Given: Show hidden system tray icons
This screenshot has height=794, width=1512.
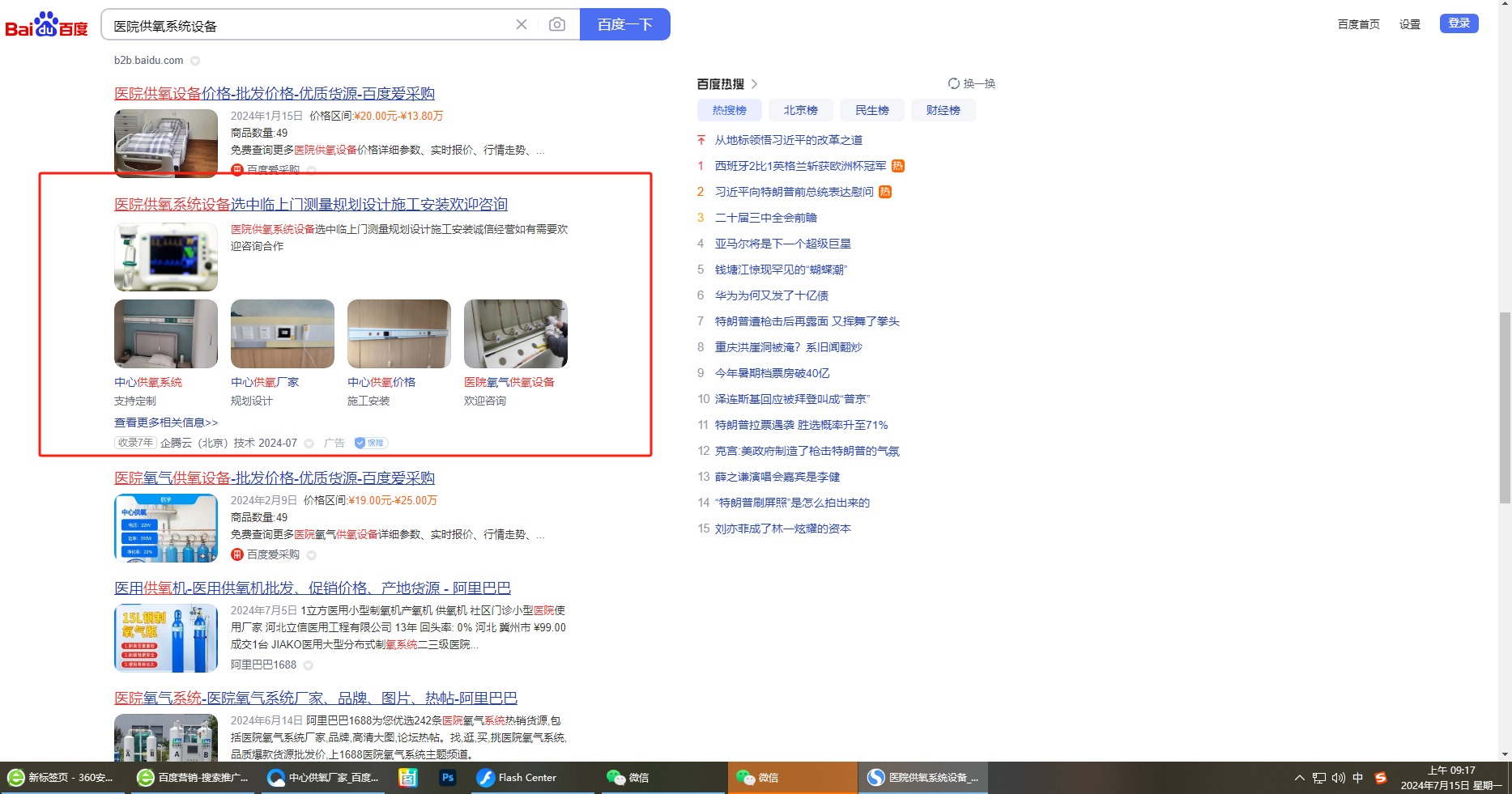Looking at the screenshot, I should pos(1300,778).
